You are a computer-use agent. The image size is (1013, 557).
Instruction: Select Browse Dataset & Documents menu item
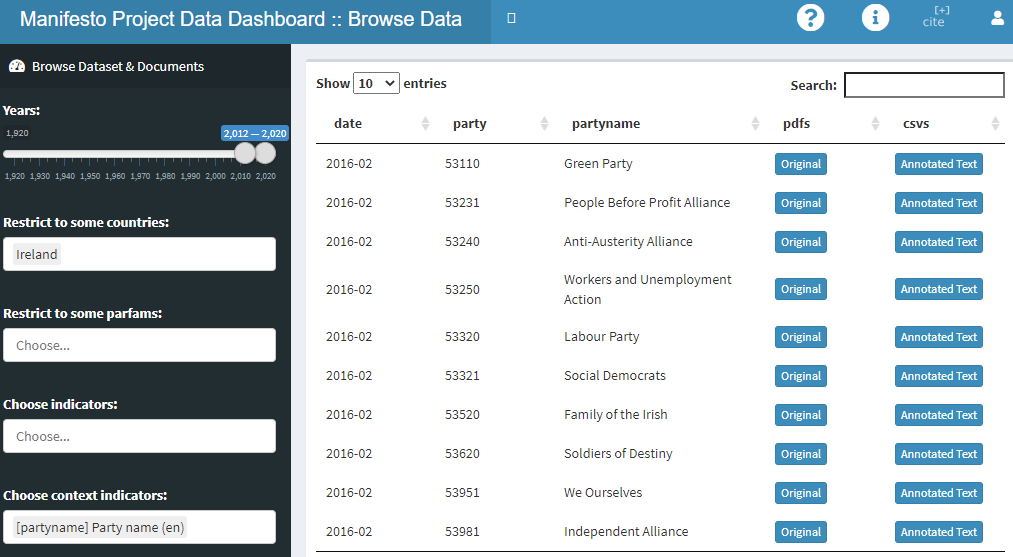pos(118,67)
